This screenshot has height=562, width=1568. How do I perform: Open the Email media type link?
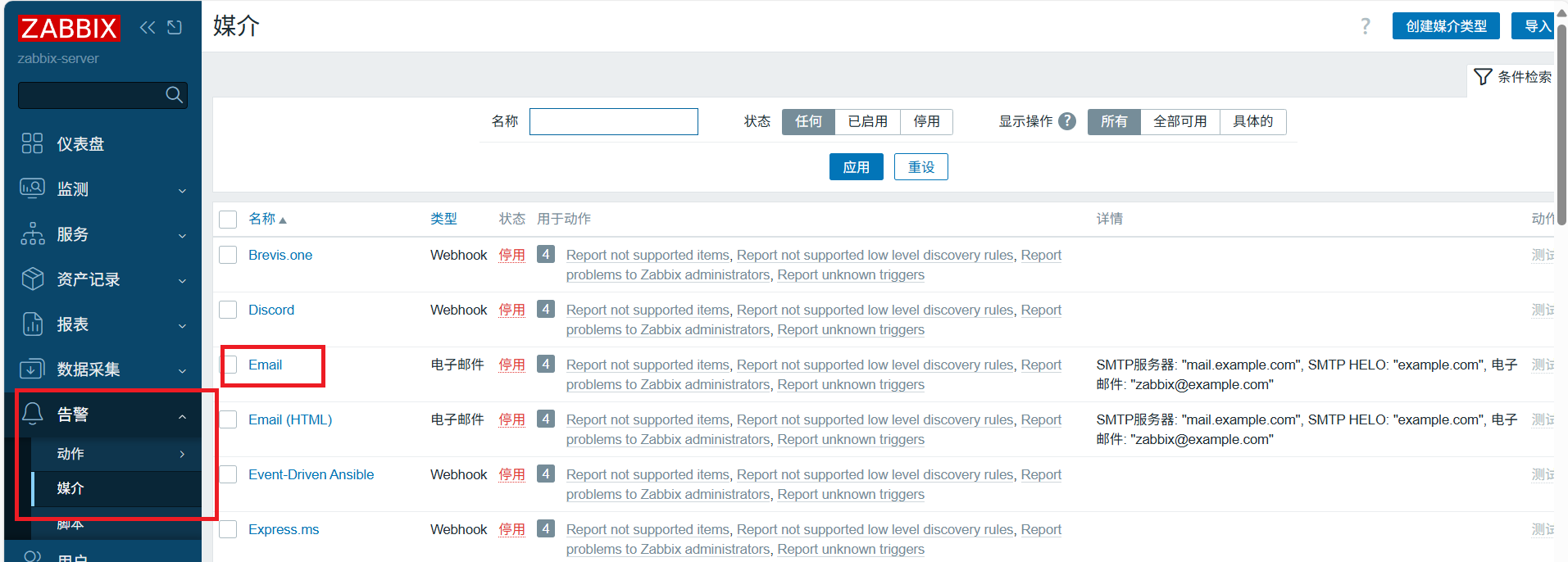click(265, 365)
